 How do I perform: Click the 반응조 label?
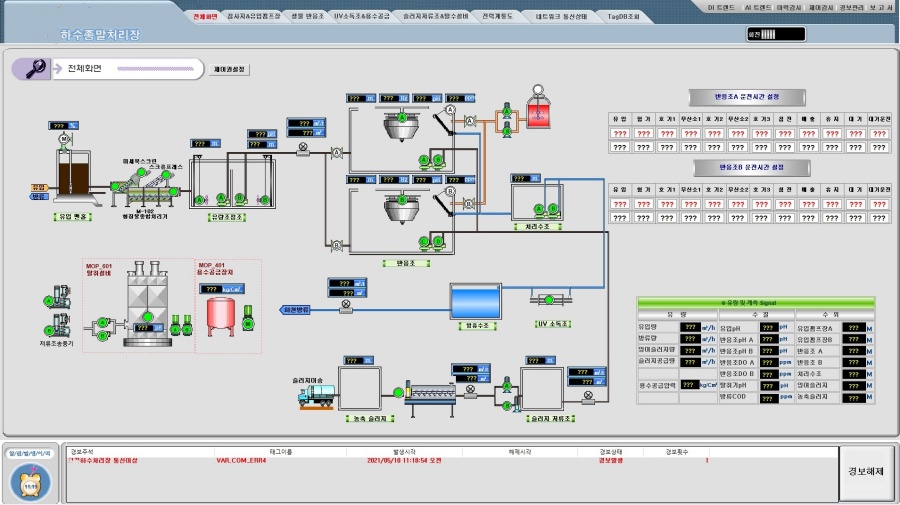click(406, 263)
